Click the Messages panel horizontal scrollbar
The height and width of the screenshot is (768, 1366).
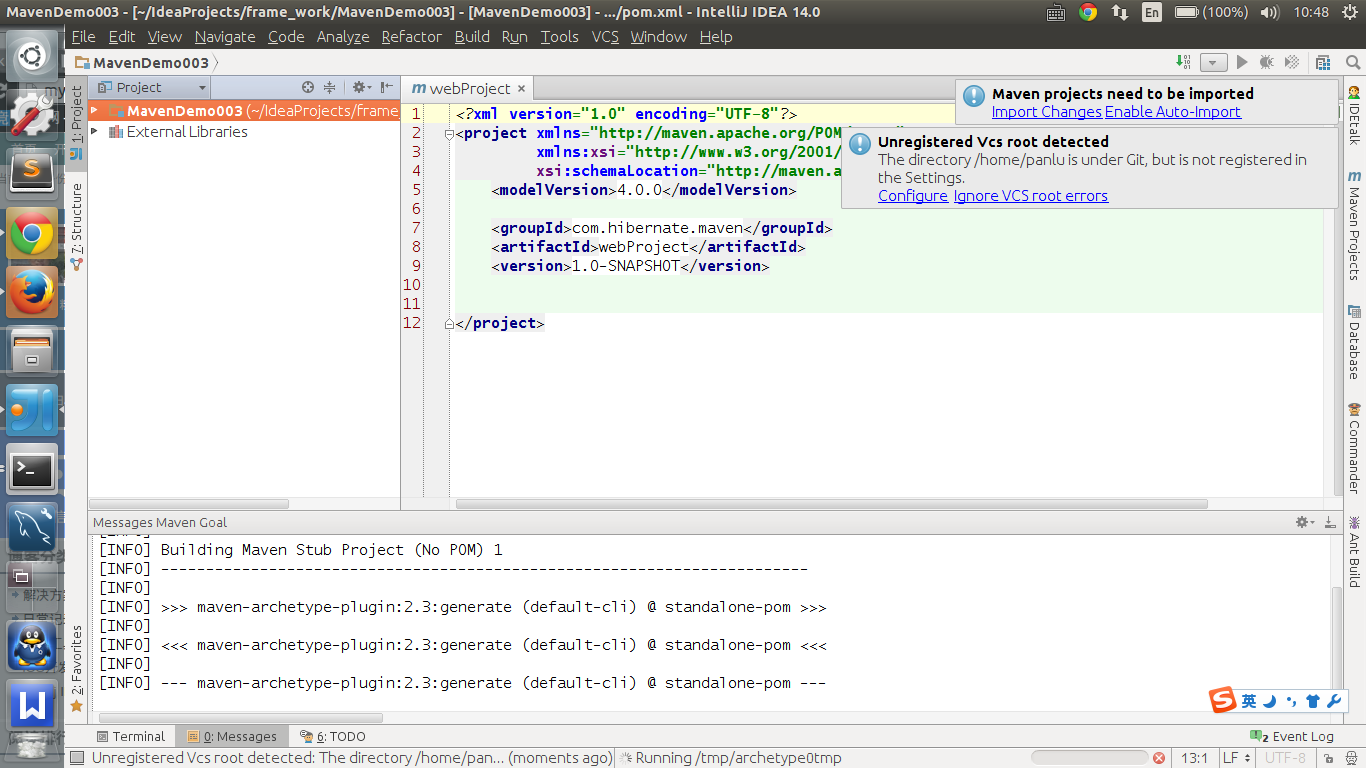[x=240, y=717]
